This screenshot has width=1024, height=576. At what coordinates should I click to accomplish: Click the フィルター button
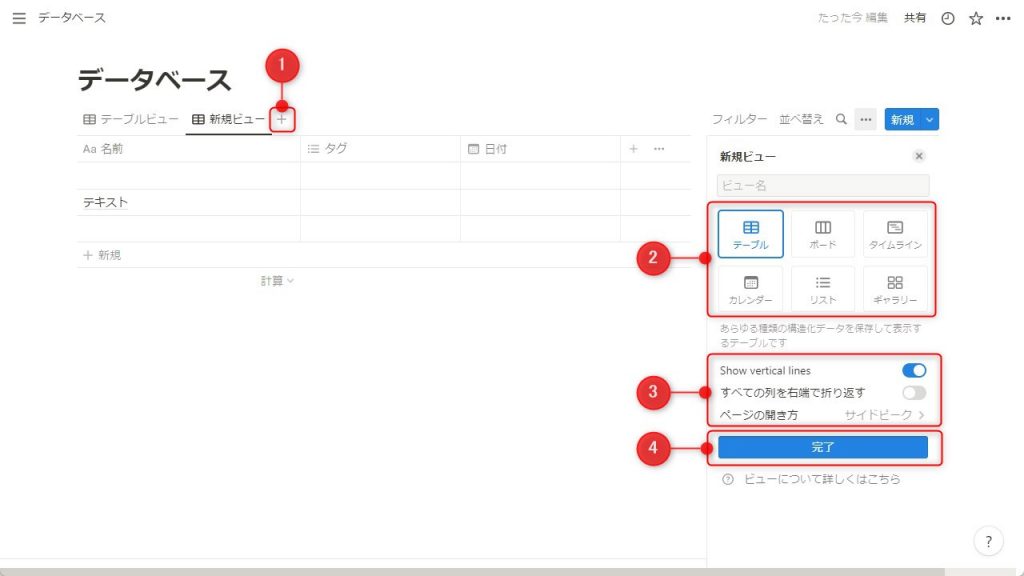(739, 120)
